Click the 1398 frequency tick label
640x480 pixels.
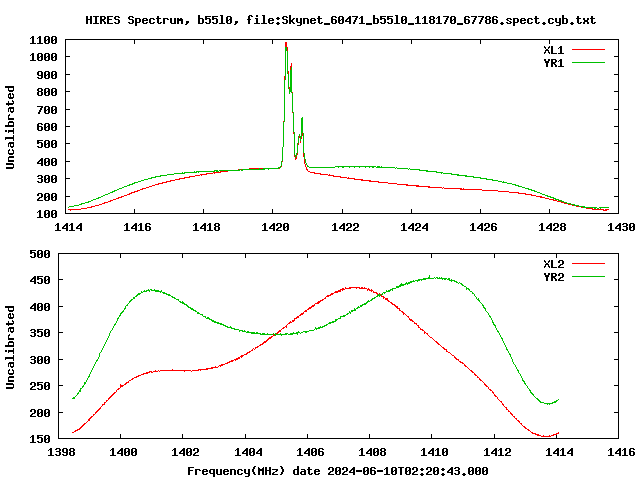tap(61, 452)
